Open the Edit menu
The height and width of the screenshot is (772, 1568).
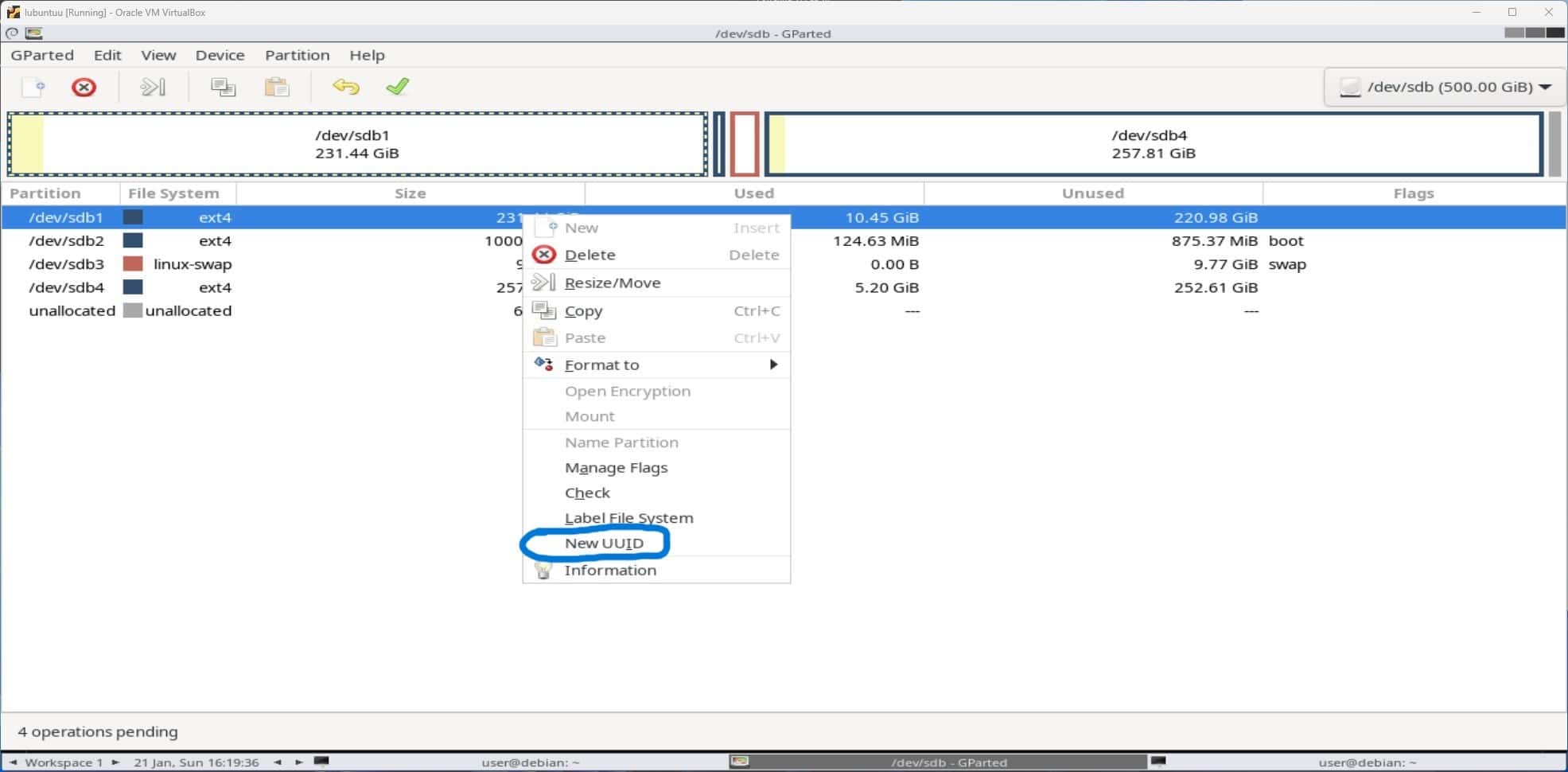tap(107, 55)
